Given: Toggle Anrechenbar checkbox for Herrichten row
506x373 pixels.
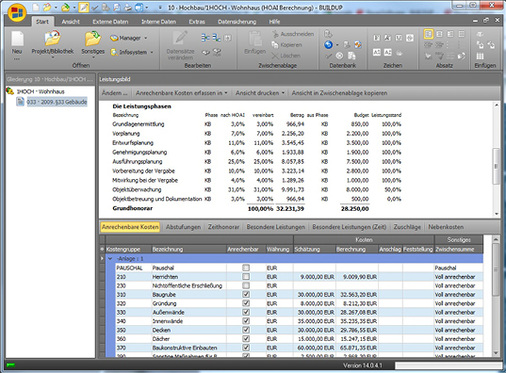Looking at the screenshot, I should pos(246,277).
